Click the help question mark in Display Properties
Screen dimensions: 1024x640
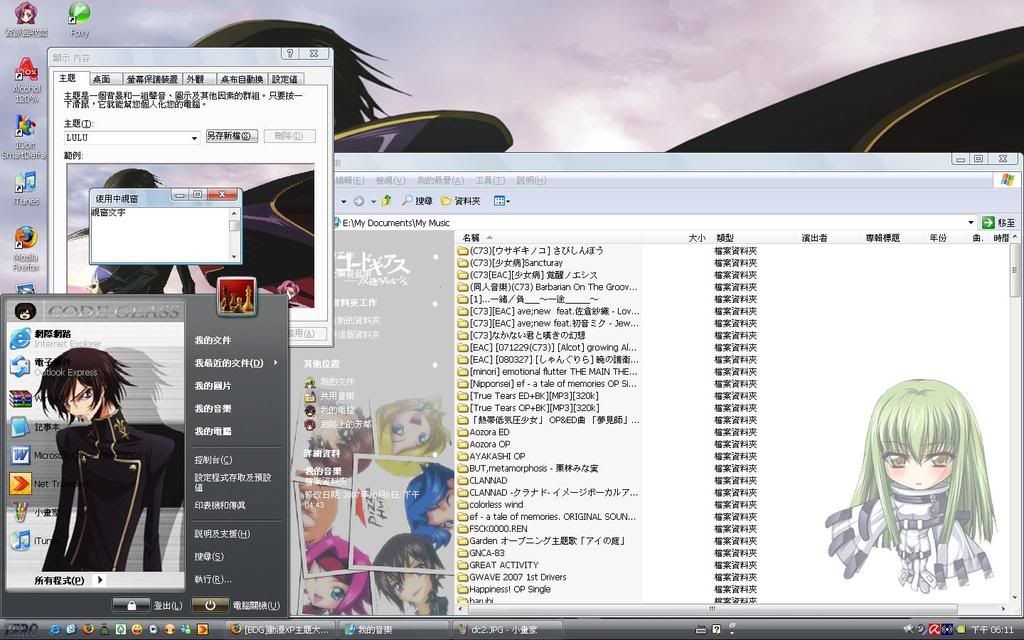coord(290,54)
